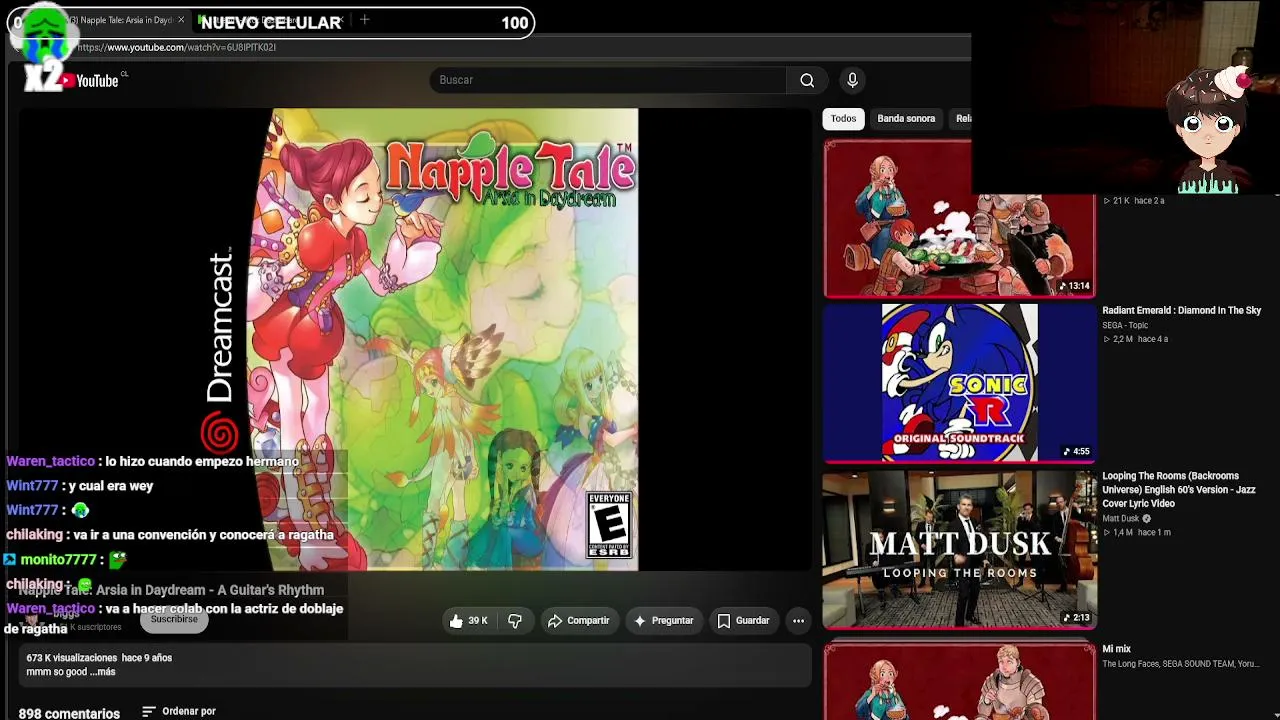The width and height of the screenshot is (1280, 720).
Task: Share the video using Compartir
Action: pos(578,621)
